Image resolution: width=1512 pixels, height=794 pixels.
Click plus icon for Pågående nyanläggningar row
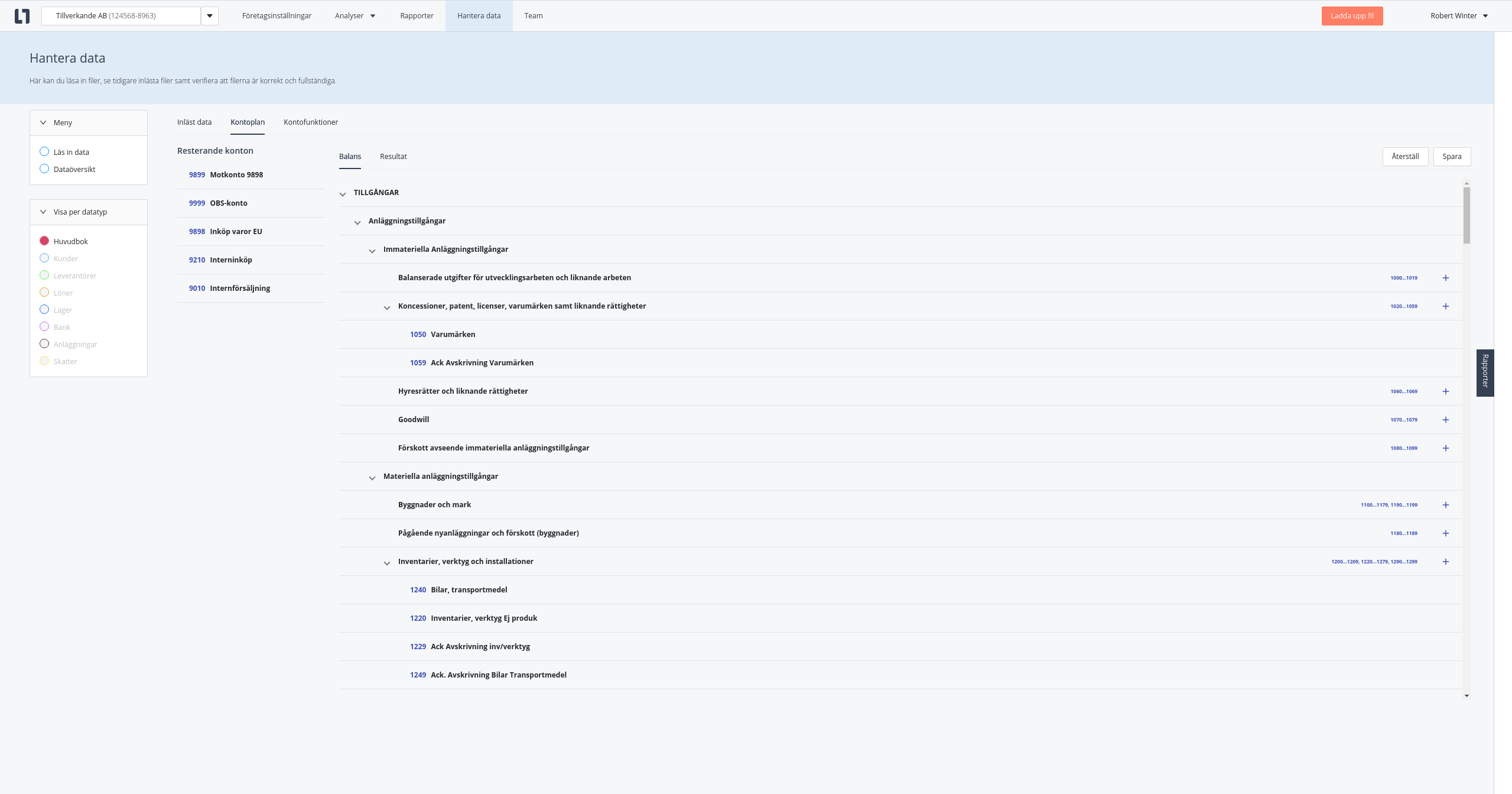tap(1445, 533)
